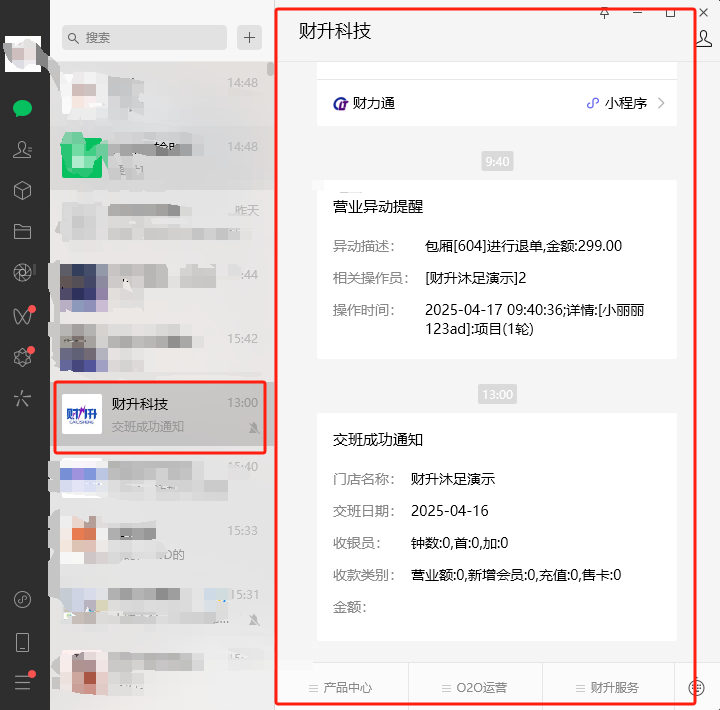The height and width of the screenshot is (710, 720).
Task: Open the Search star icon in sidebar
Action: point(22,398)
